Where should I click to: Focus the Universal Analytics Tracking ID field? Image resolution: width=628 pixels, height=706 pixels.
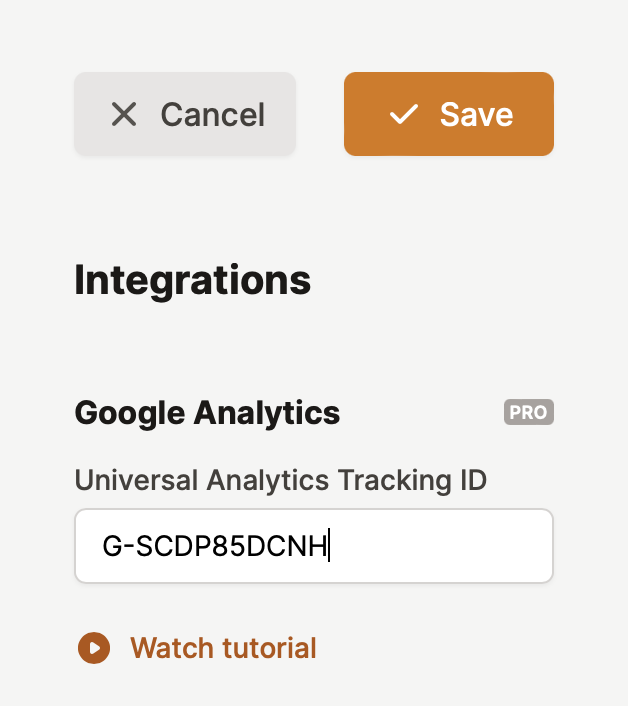click(x=313, y=546)
